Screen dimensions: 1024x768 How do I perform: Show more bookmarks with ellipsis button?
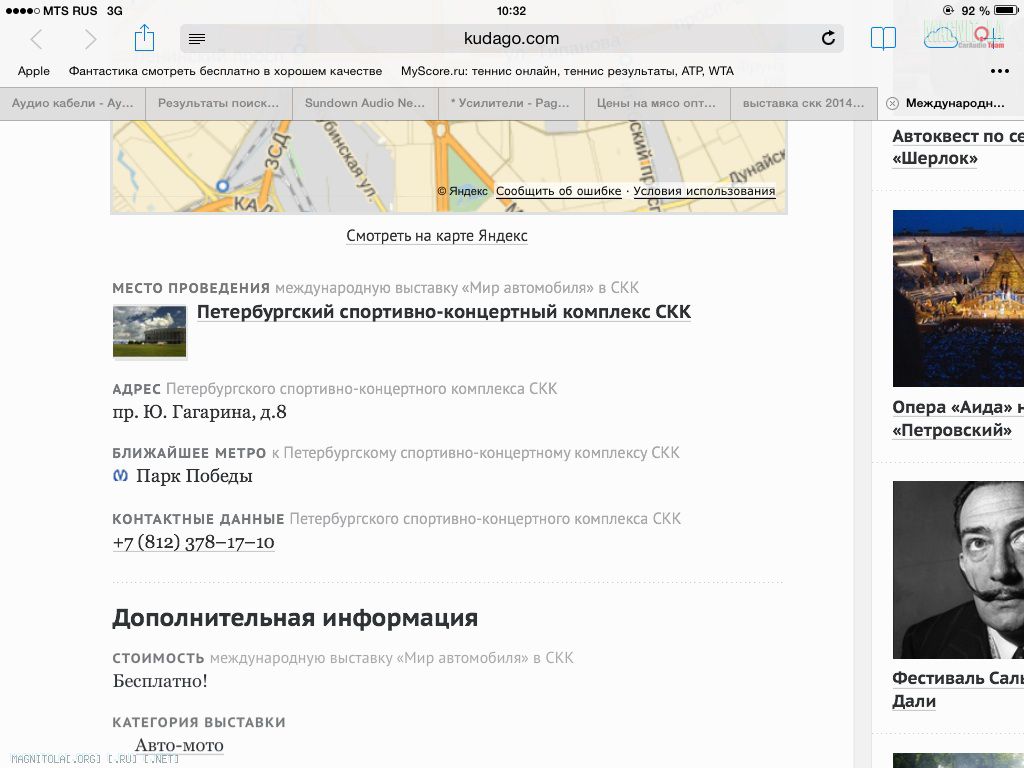tap(999, 71)
